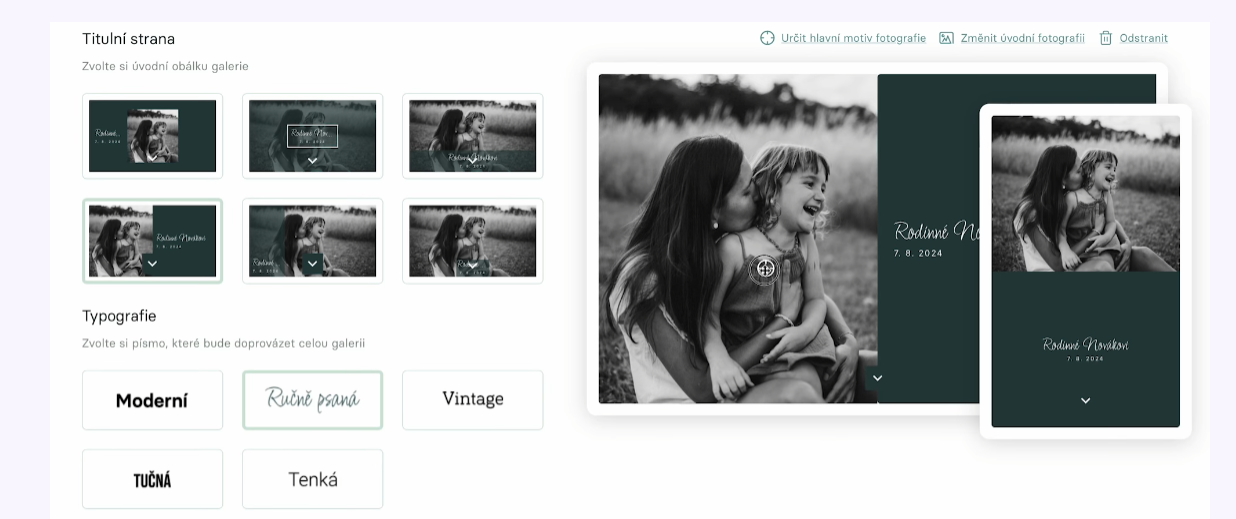Click the Typografie section heading
The image size is (1236, 519).
point(119,316)
